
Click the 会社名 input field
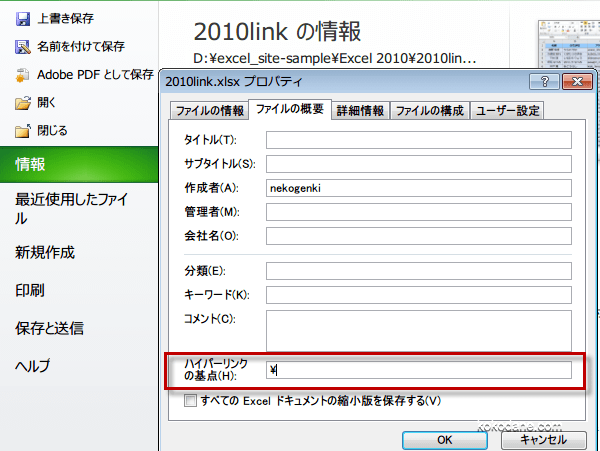pyautogui.click(x=419, y=236)
